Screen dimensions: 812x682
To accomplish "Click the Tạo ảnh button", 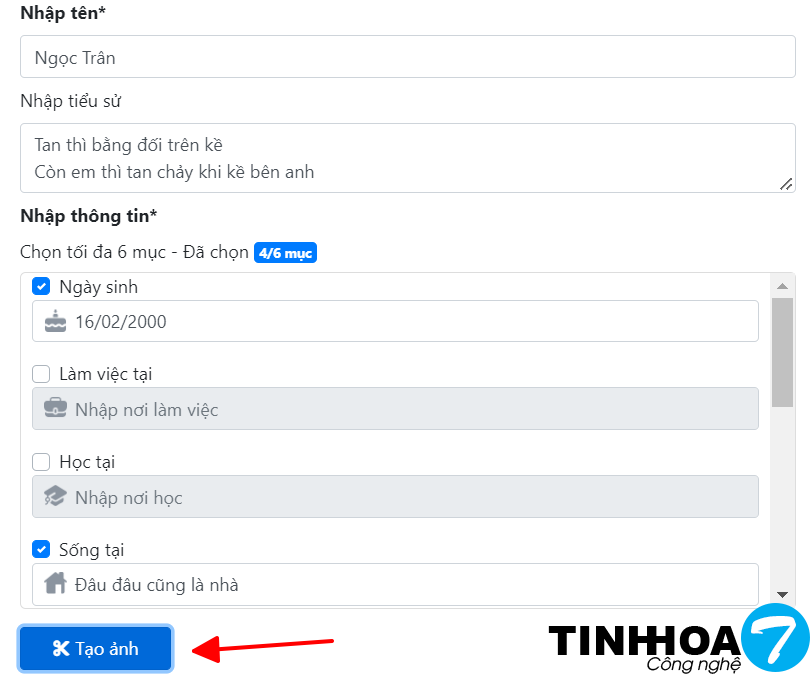I will pyautogui.click(x=96, y=648).
